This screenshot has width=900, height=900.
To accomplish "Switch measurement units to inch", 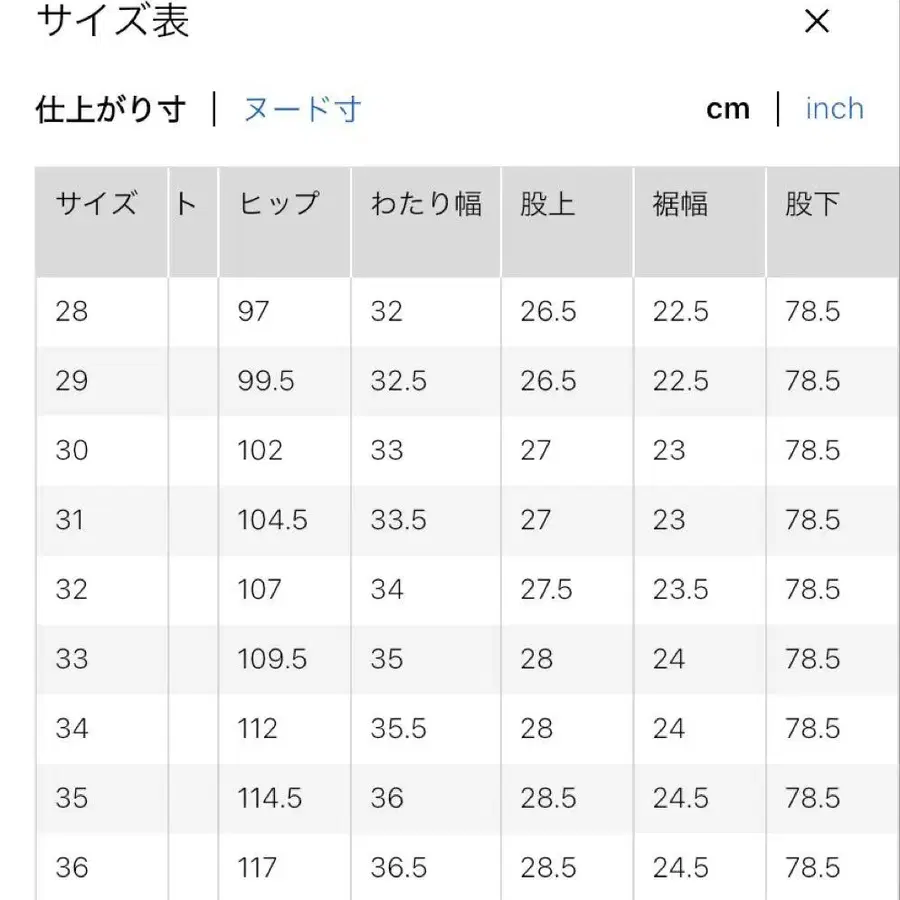I will pyautogui.click(x=834, y=108).
